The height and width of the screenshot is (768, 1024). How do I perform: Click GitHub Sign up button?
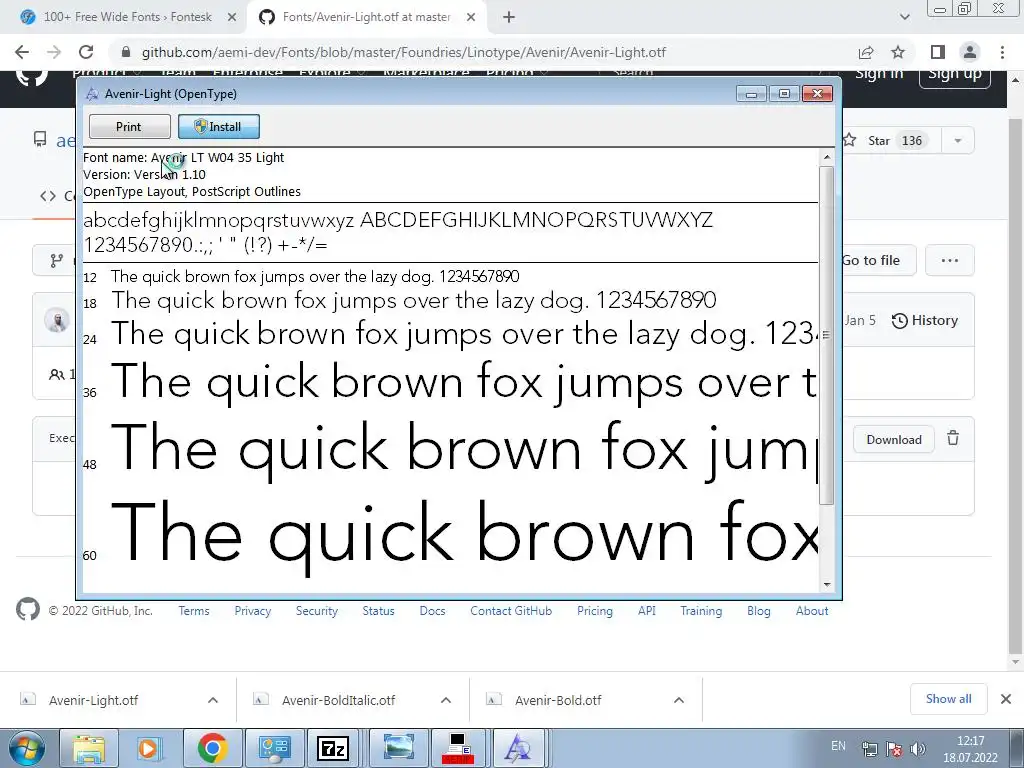click(x=955, y=73)
